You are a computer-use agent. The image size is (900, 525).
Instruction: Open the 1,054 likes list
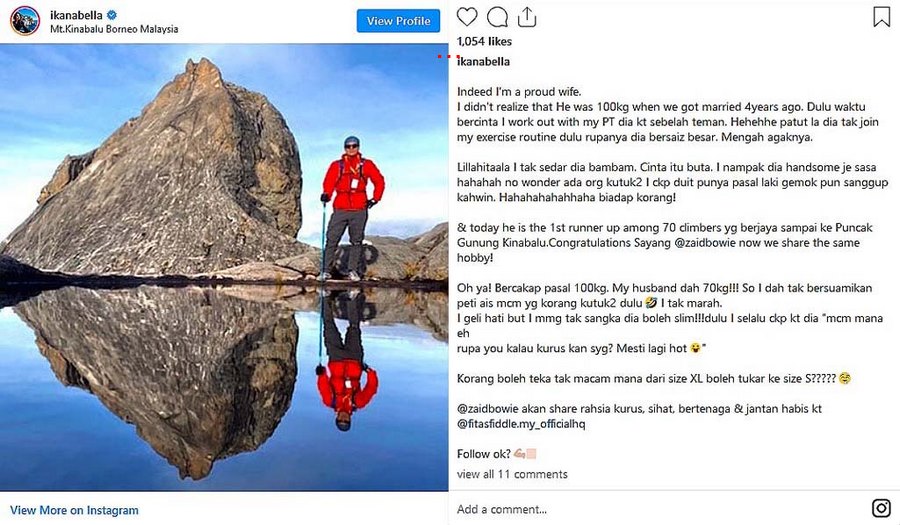[484, 42]
